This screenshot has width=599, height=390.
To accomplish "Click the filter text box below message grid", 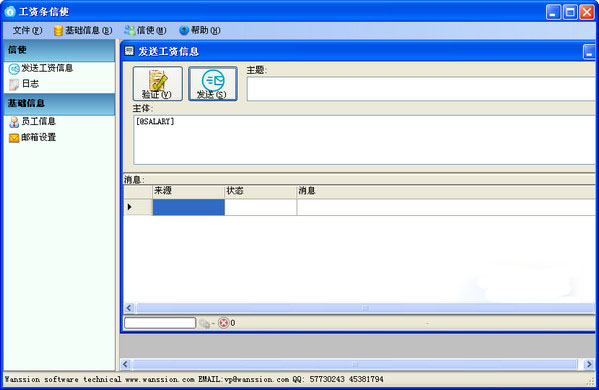I will [160, 323].
